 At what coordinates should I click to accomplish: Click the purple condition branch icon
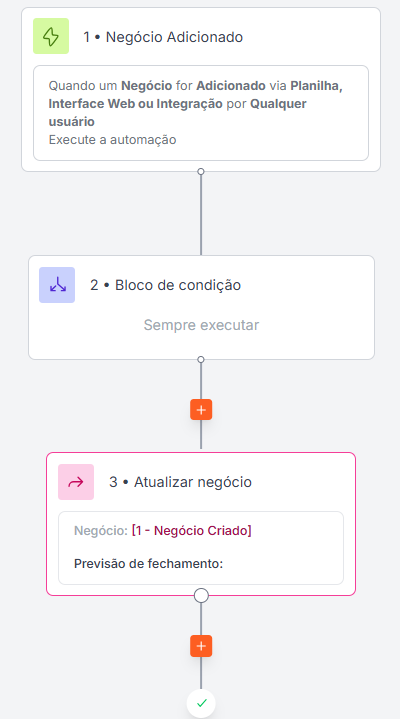57,285
